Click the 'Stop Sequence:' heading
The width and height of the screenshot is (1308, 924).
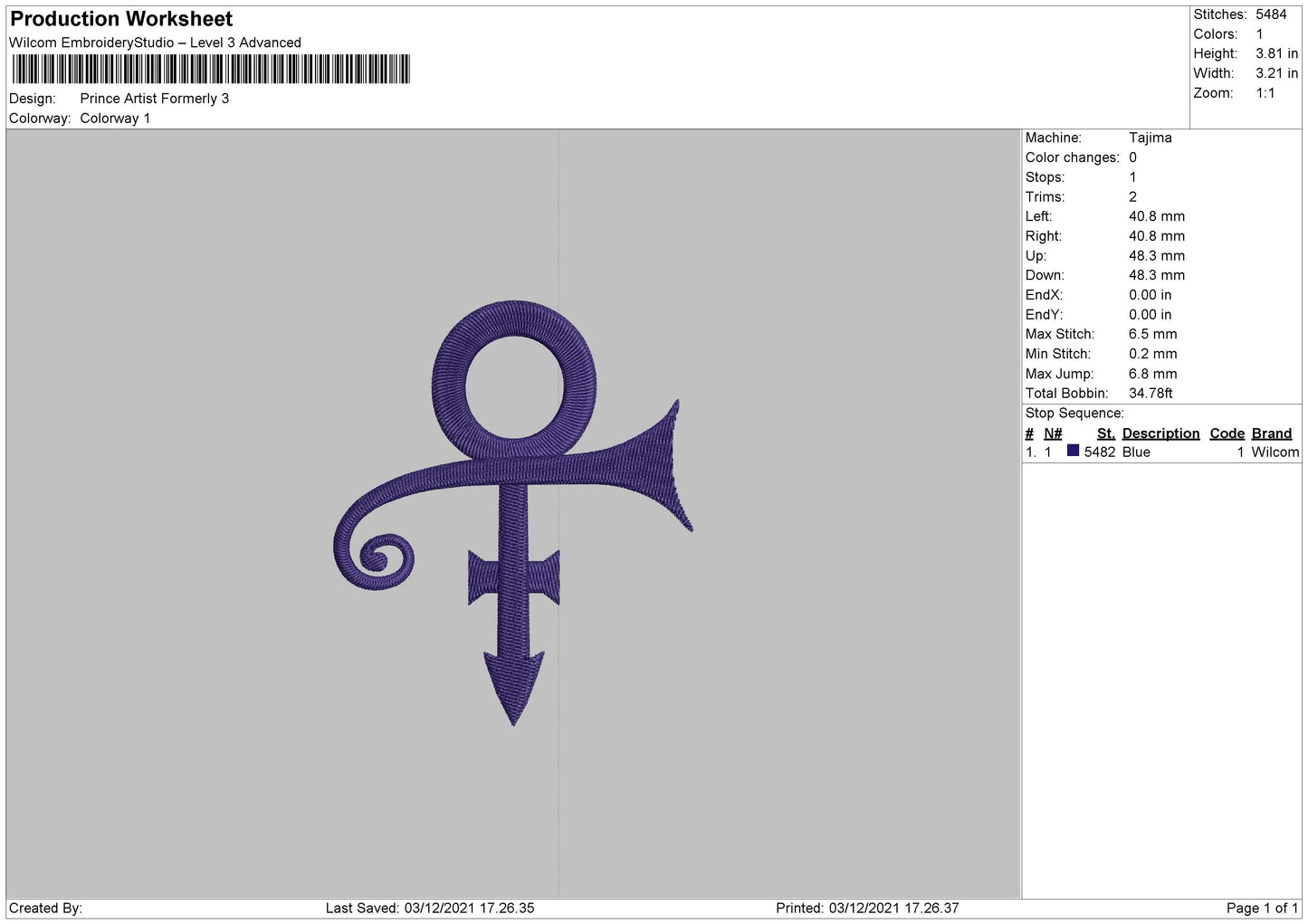tap(1074, 414)
